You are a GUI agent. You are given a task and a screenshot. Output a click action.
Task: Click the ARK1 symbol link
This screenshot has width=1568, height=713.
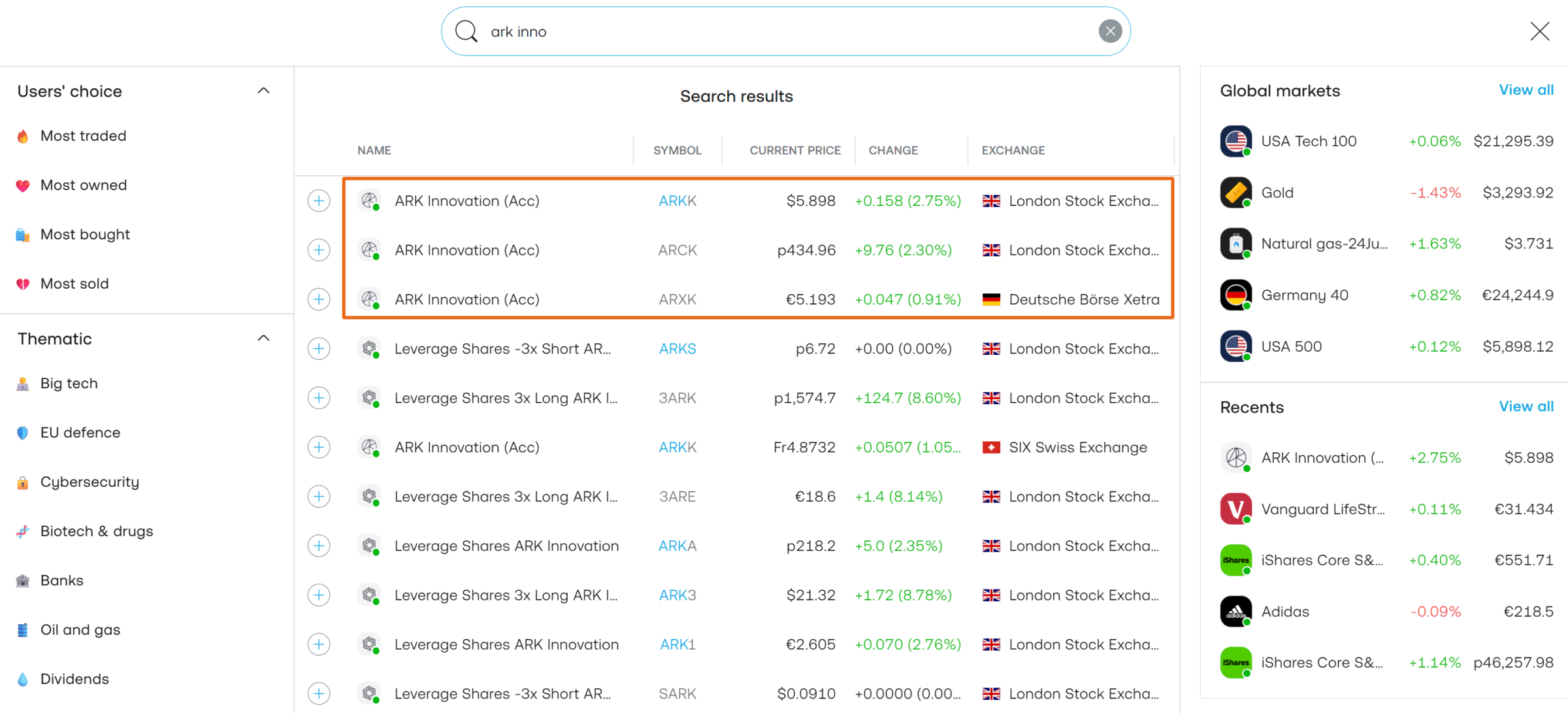[x=678, y=644]
